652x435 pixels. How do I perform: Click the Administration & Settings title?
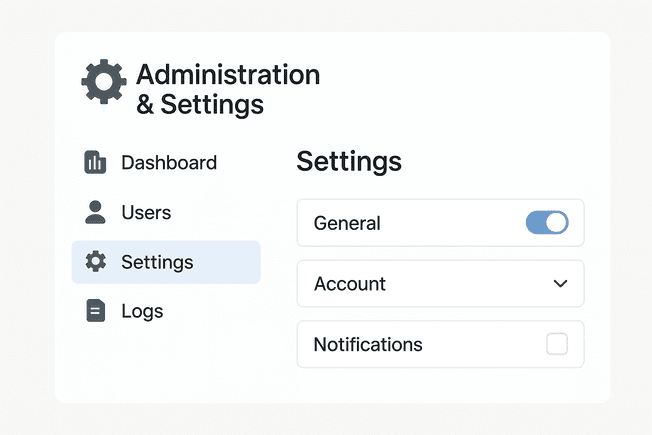click(227, 89)
